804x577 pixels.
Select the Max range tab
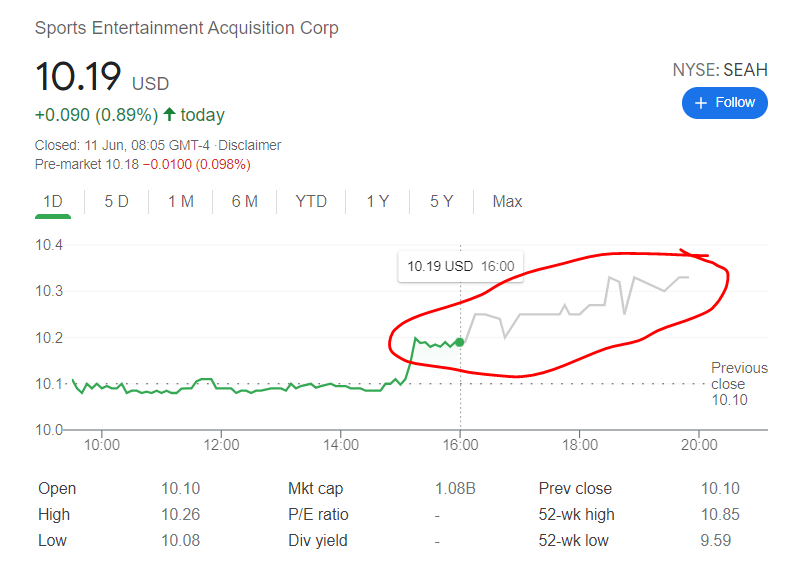click(x=507, y=202)
